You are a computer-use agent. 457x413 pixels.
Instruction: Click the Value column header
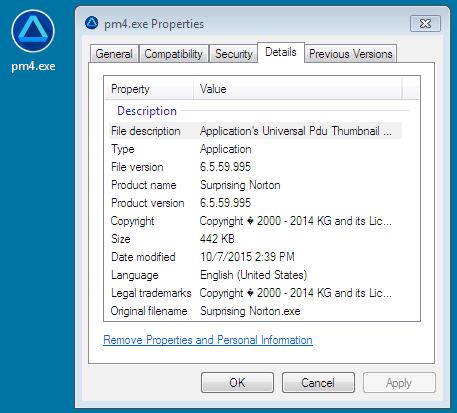(297, 89)
